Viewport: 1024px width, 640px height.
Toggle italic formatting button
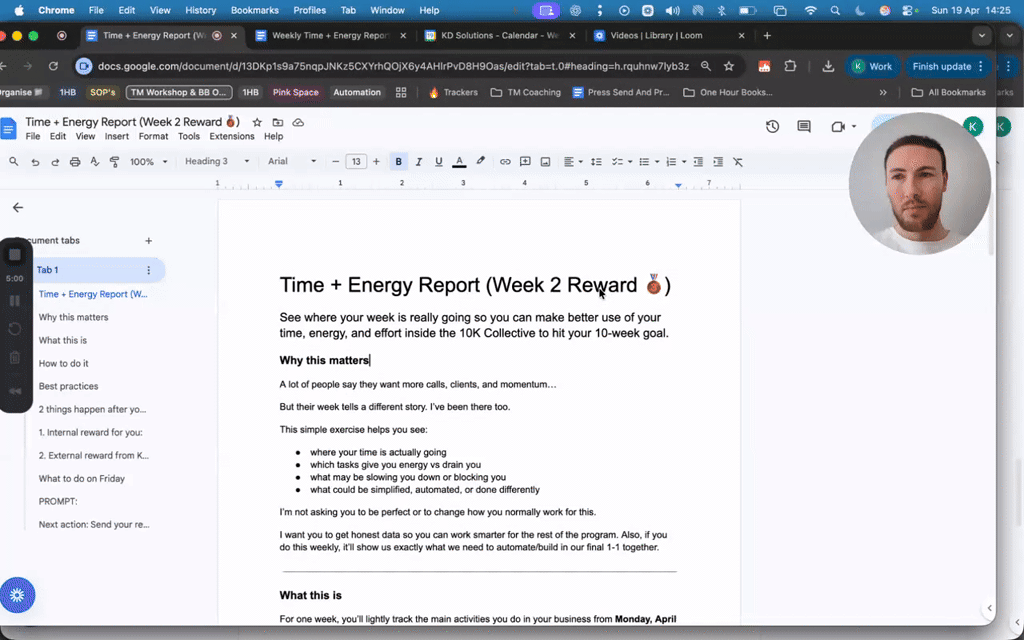pos(419,162)
